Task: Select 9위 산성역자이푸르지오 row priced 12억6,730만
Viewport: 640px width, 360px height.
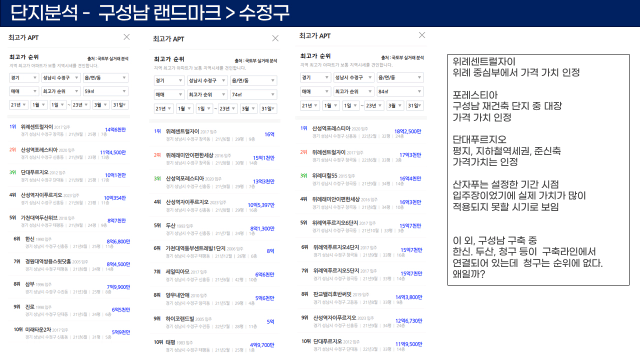Action: point(361,321)
